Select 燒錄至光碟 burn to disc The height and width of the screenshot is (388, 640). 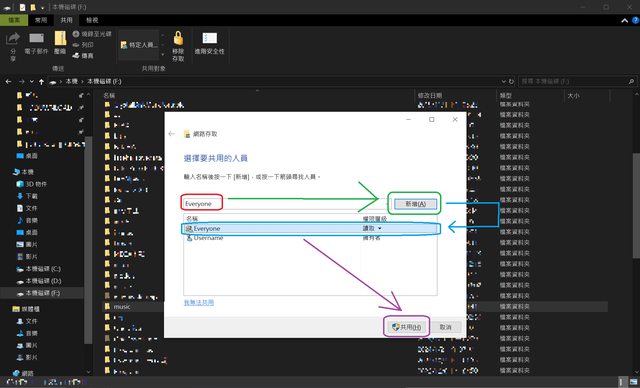[92, 34]
